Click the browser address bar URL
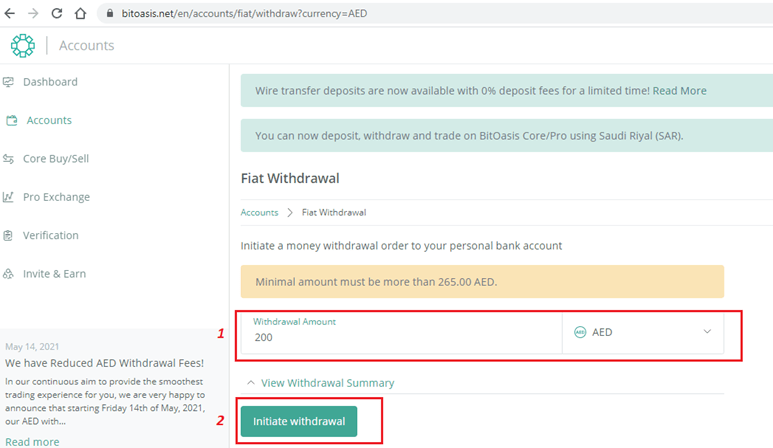This screenshot has width=773, height=448. (244, 13)
